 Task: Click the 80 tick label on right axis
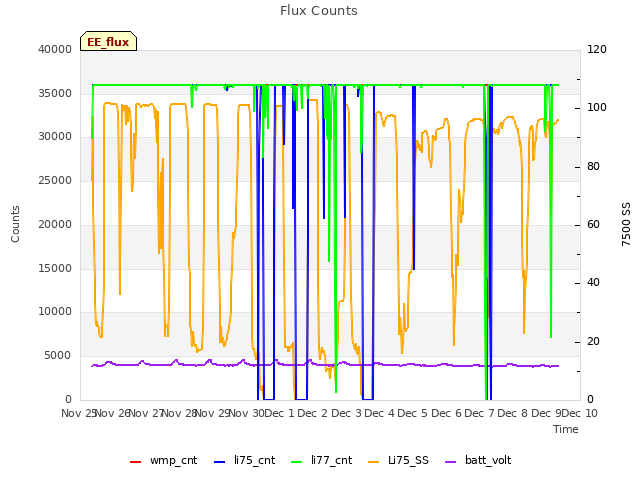coord(593,167)
